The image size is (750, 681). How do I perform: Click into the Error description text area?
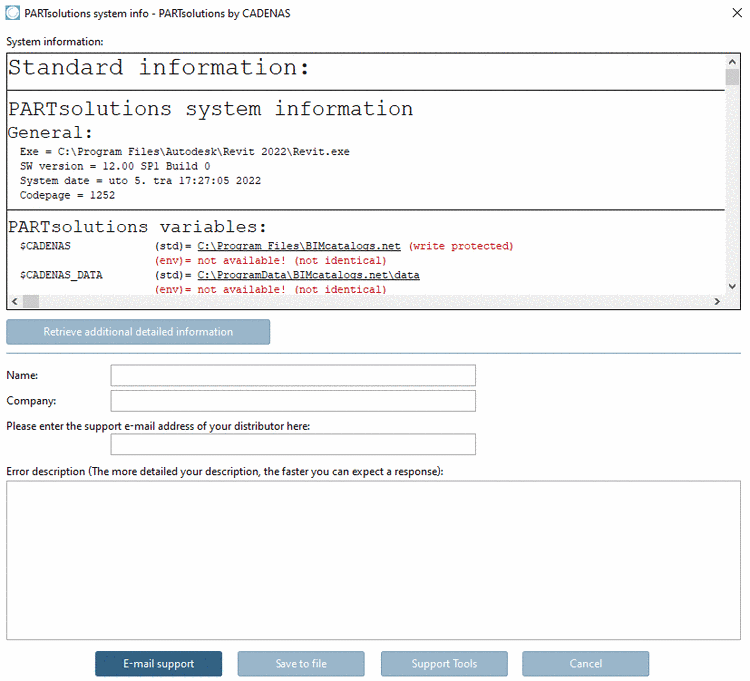(373, 560)
